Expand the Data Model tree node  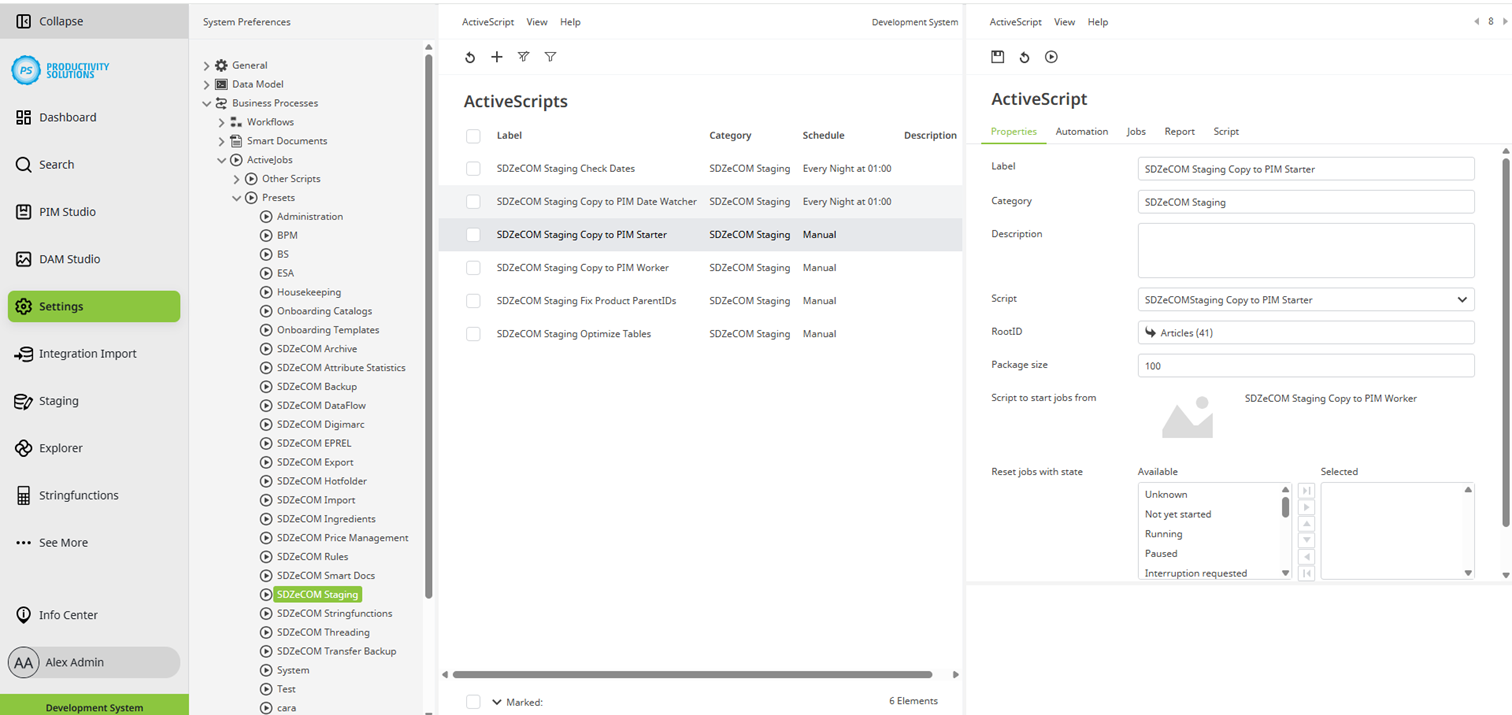(x=207, y=85)
